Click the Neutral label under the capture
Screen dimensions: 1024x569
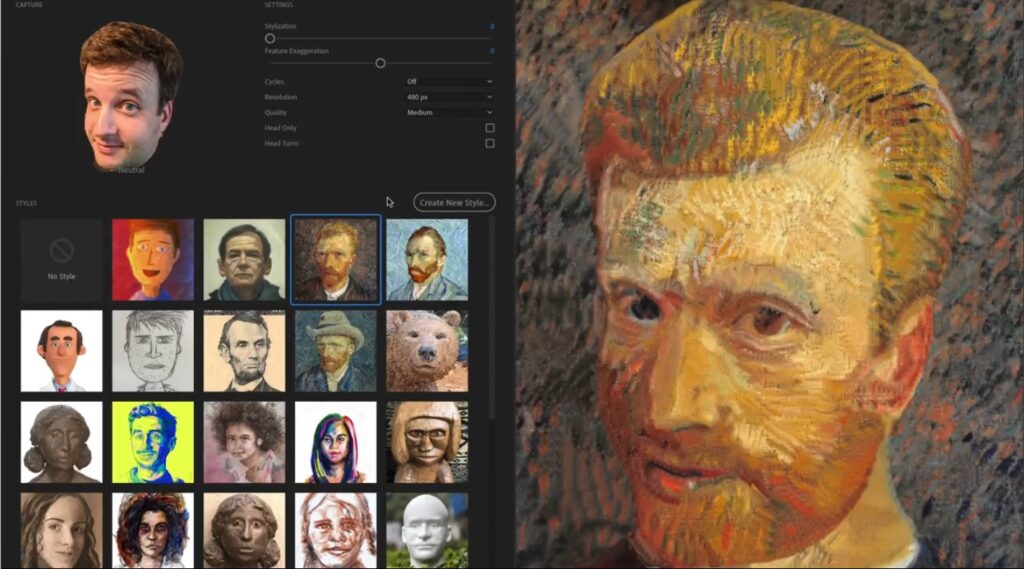click(x=131, y=170)
